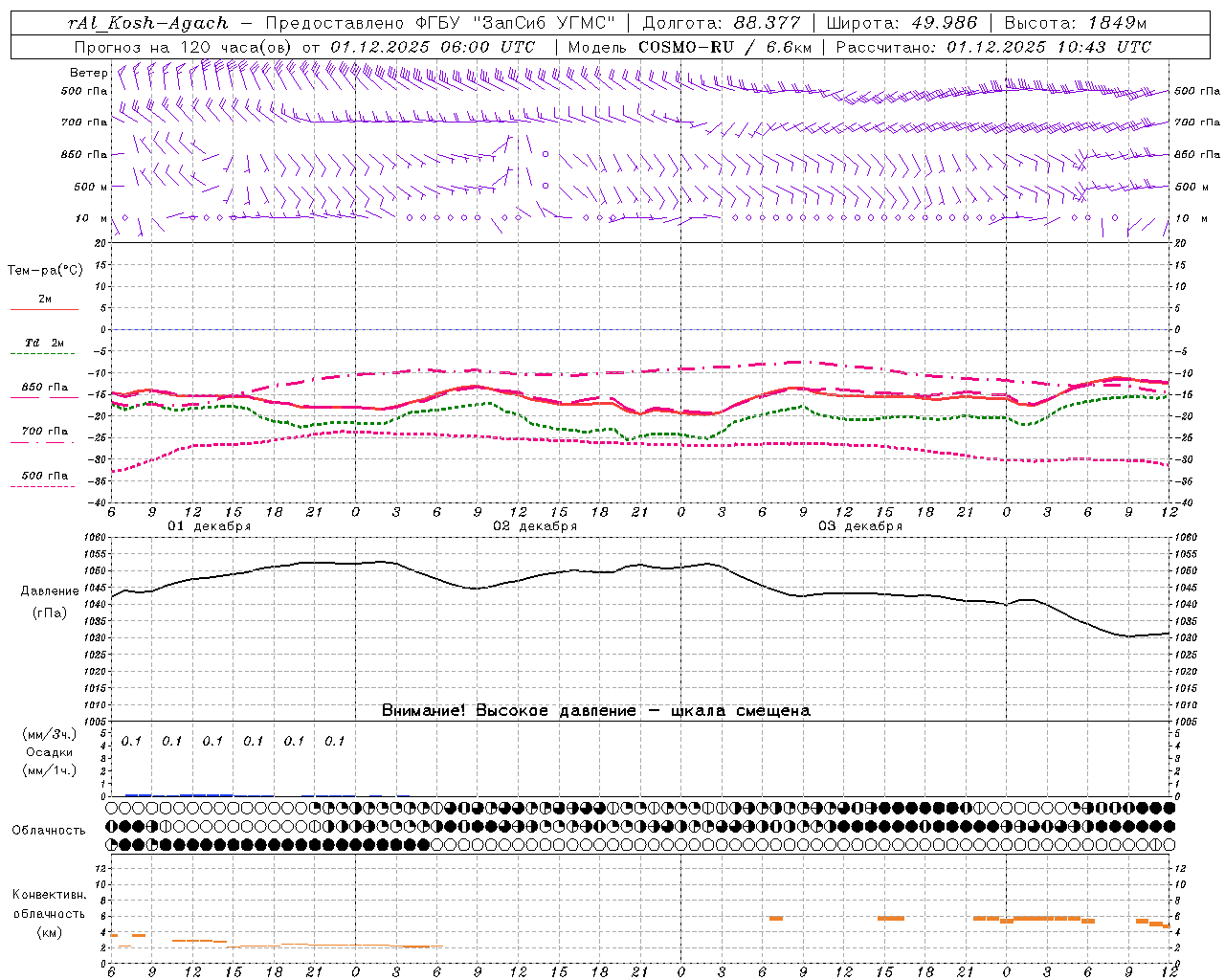Click the Модель COSMO-RU / 6.6км label
The width and height of the screenshot is (1225, 980).
tap(688, 47)
